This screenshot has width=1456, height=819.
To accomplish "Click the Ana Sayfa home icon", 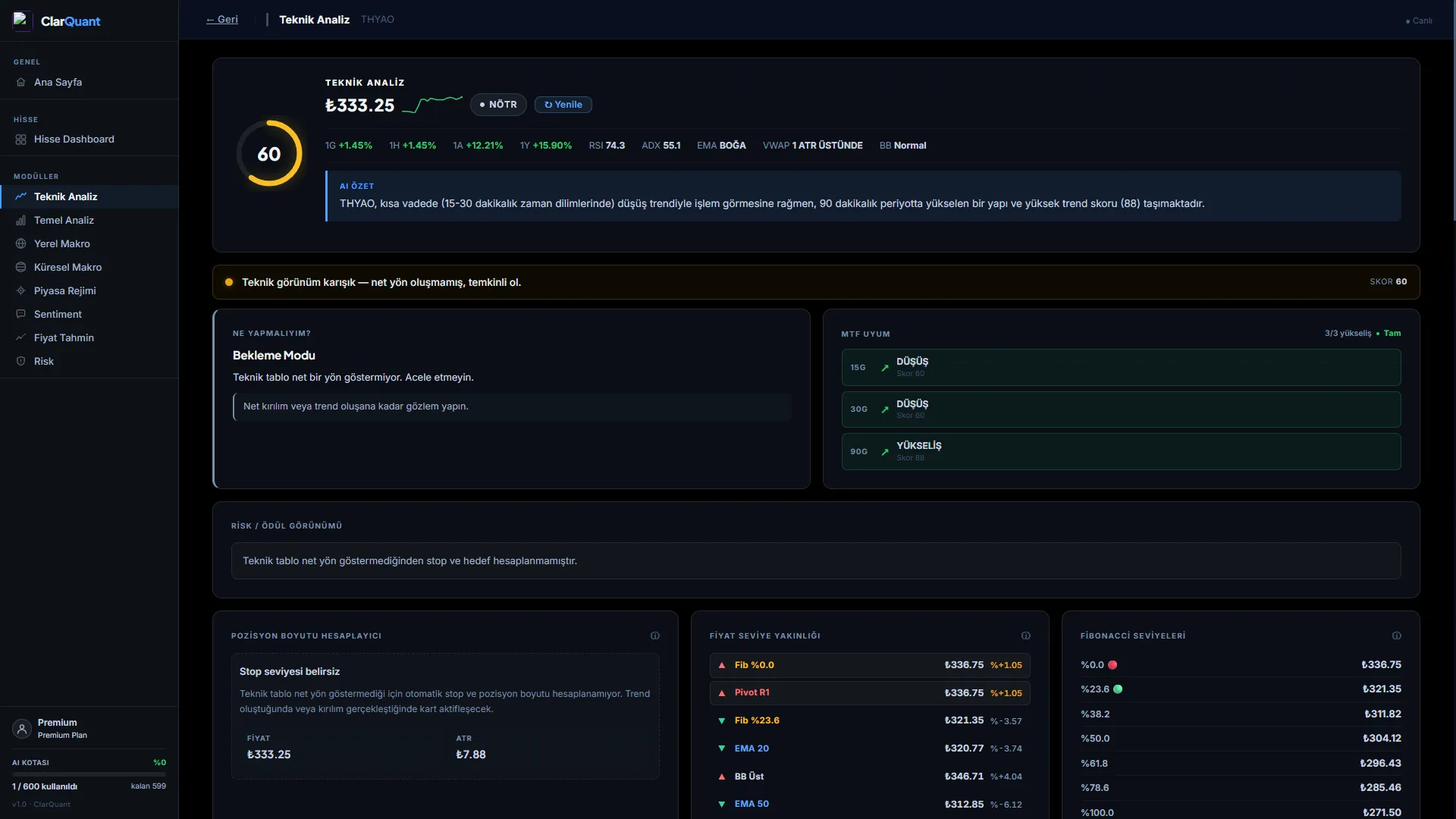I will coord(21,82).
